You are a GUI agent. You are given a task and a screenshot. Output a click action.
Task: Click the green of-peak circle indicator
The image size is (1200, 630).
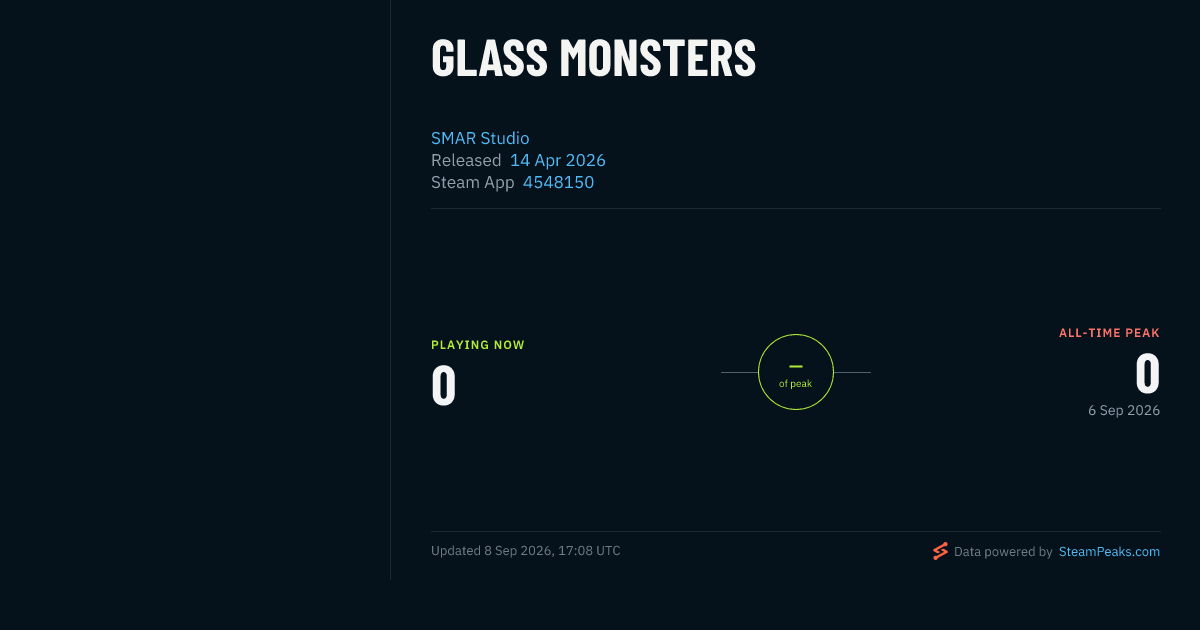click(x=796, y=372)
